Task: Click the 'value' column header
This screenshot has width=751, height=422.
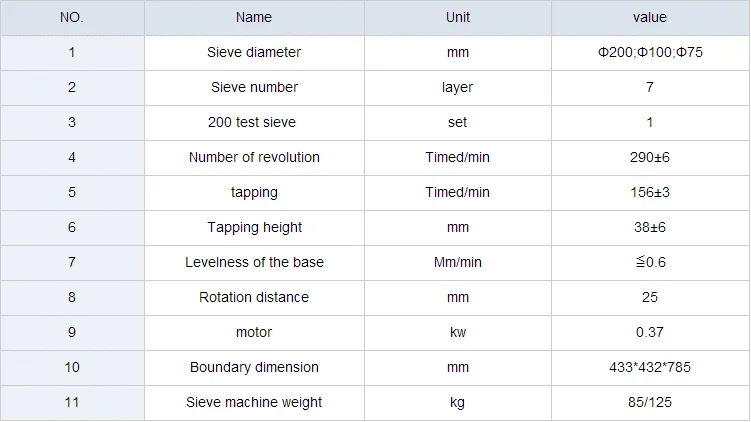Action: 649,17
